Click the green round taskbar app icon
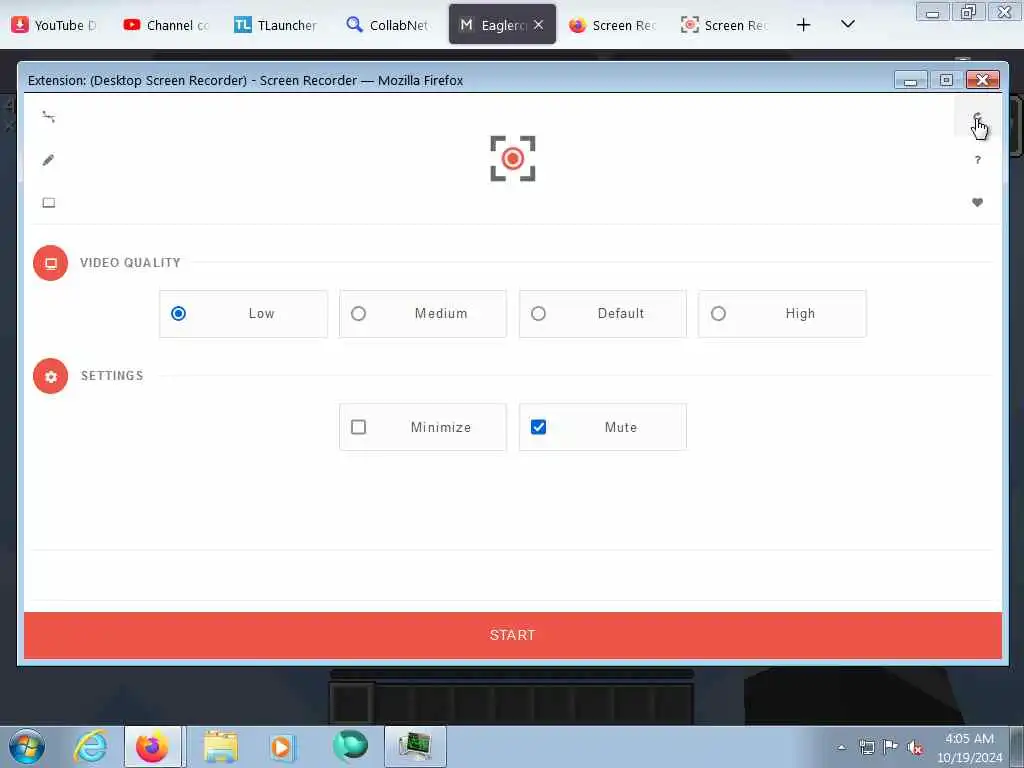 (350, 746)
